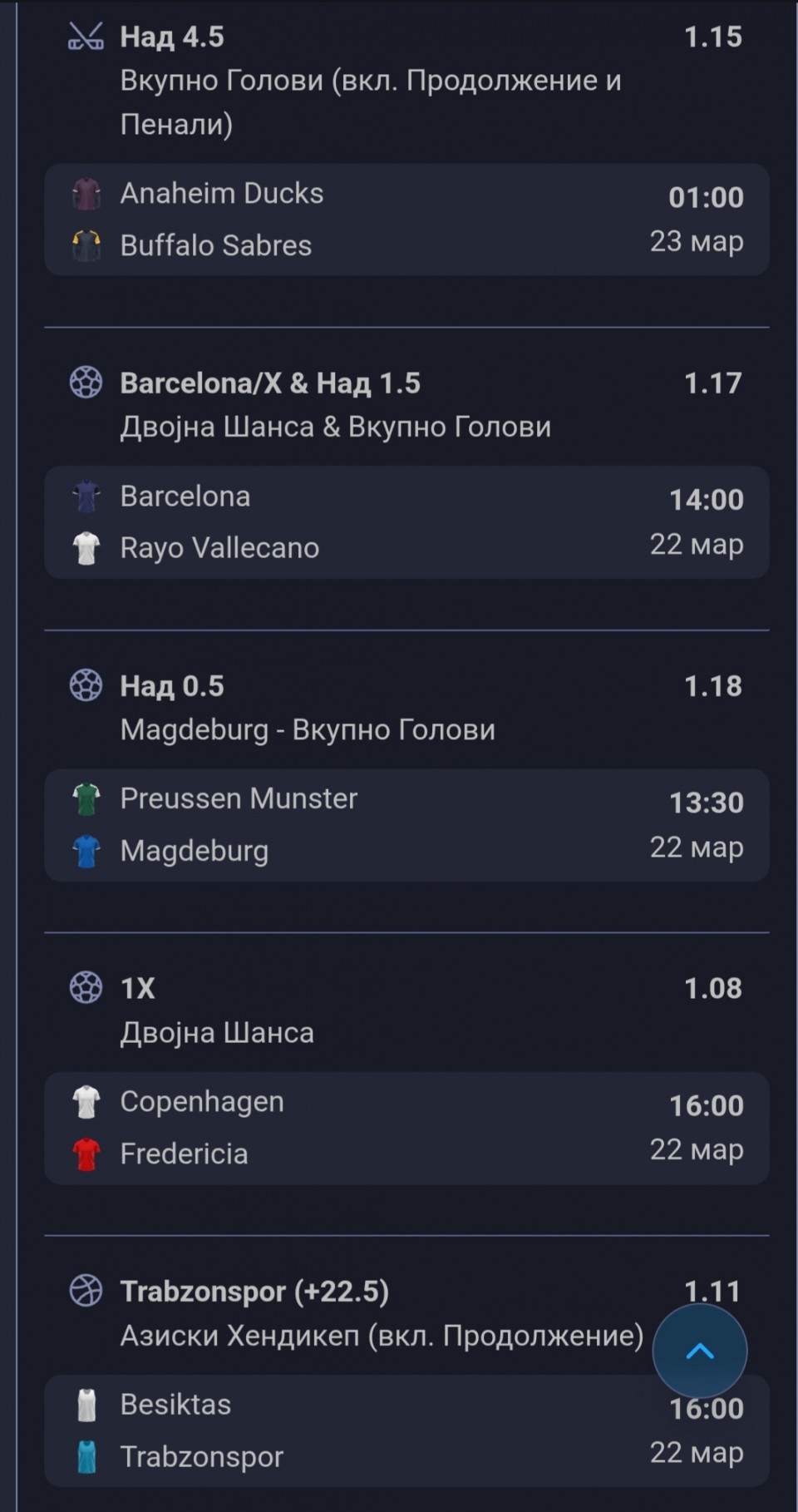
Task: Select the Copenhagen team name
Action: point(202,1101)
